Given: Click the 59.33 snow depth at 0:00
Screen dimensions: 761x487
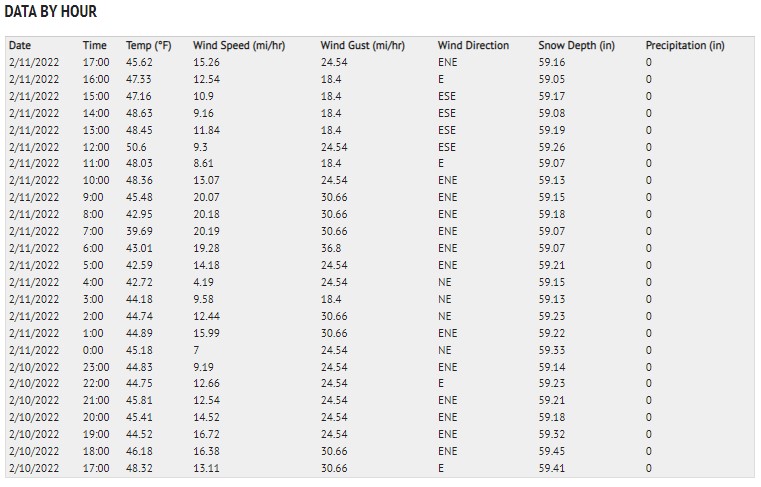Looking at the screenshot, I should (x=552, y=350).
